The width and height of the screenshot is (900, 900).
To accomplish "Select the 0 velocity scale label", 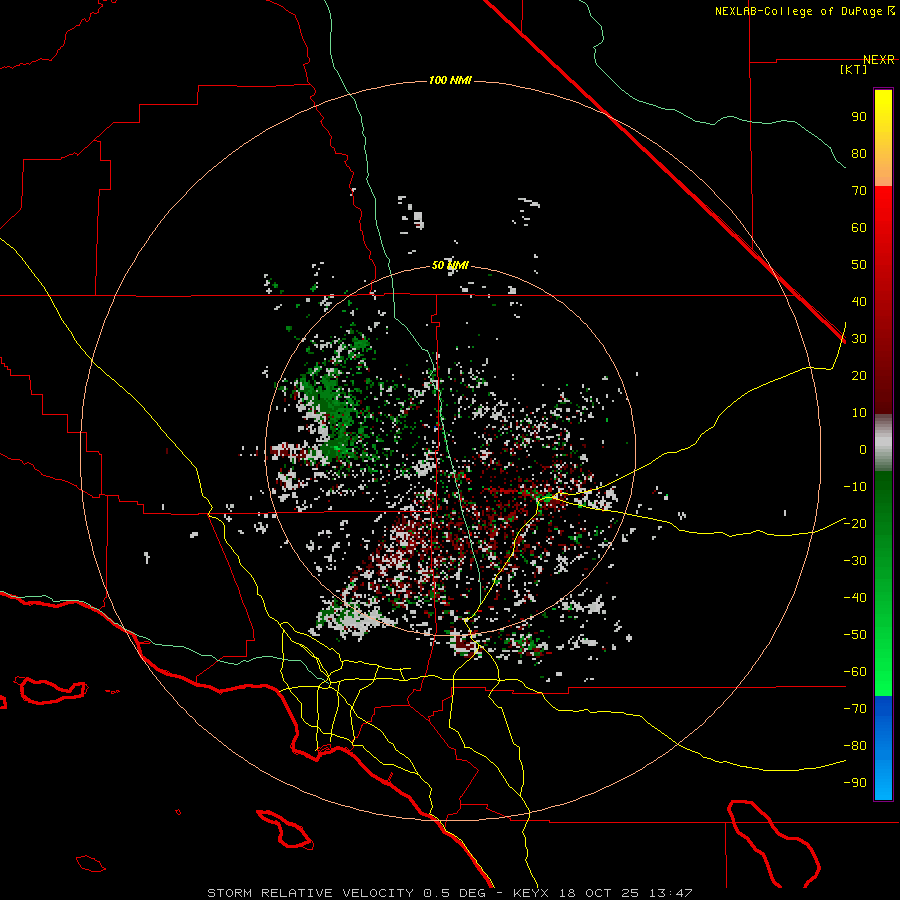I will point(861,450).
